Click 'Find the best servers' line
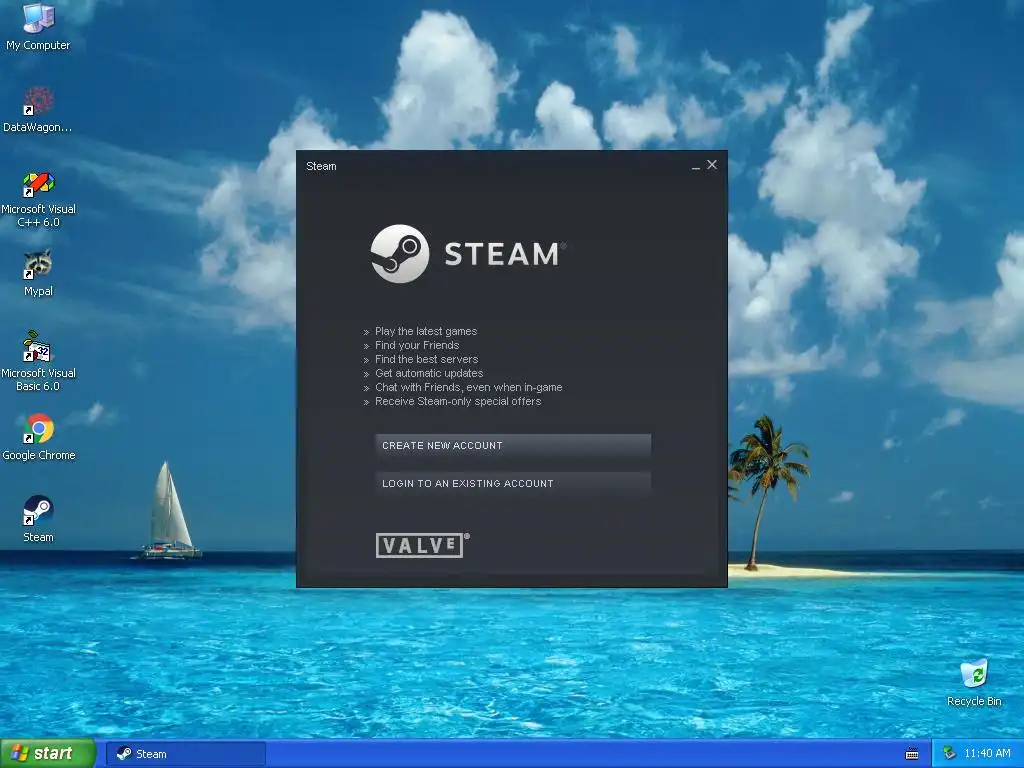 tap(426, 359)
